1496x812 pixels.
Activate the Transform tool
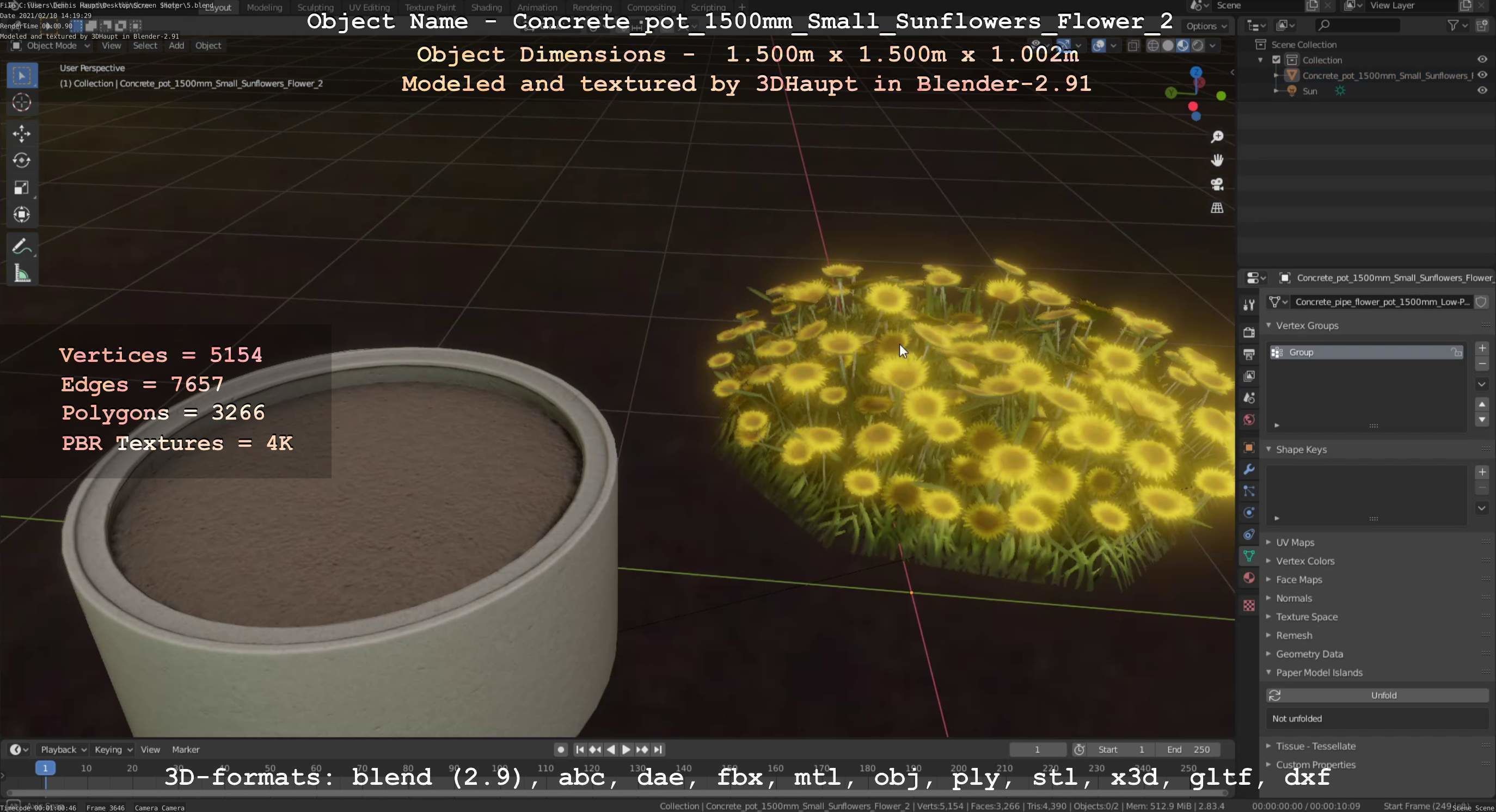pos(22,214)
